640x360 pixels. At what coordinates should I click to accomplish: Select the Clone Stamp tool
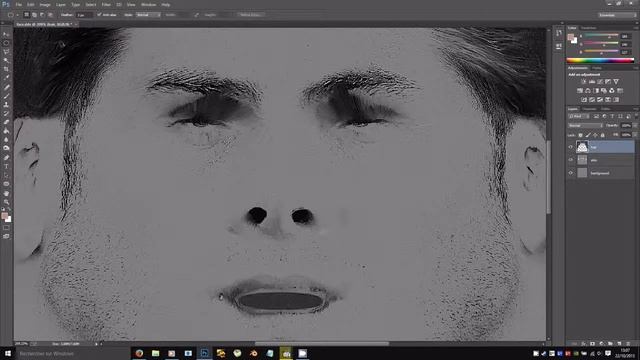(x=6, y=104)
